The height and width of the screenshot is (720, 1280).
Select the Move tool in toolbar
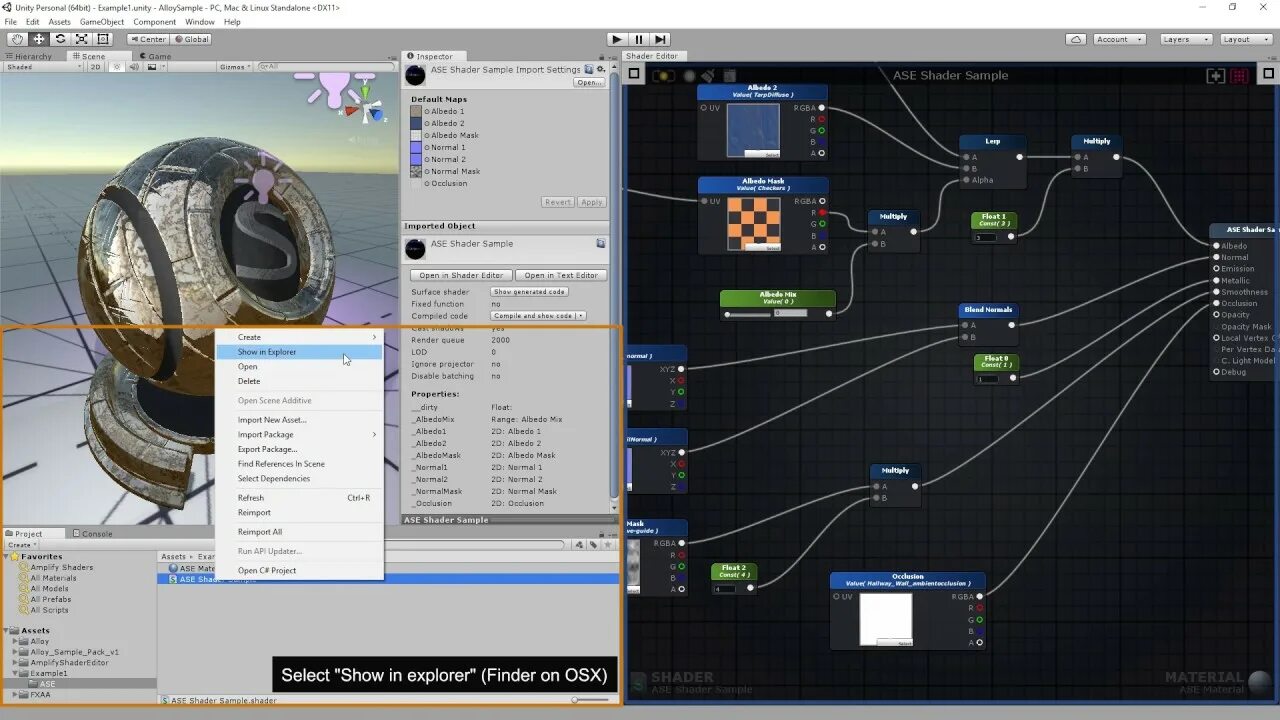pos(39,39)
